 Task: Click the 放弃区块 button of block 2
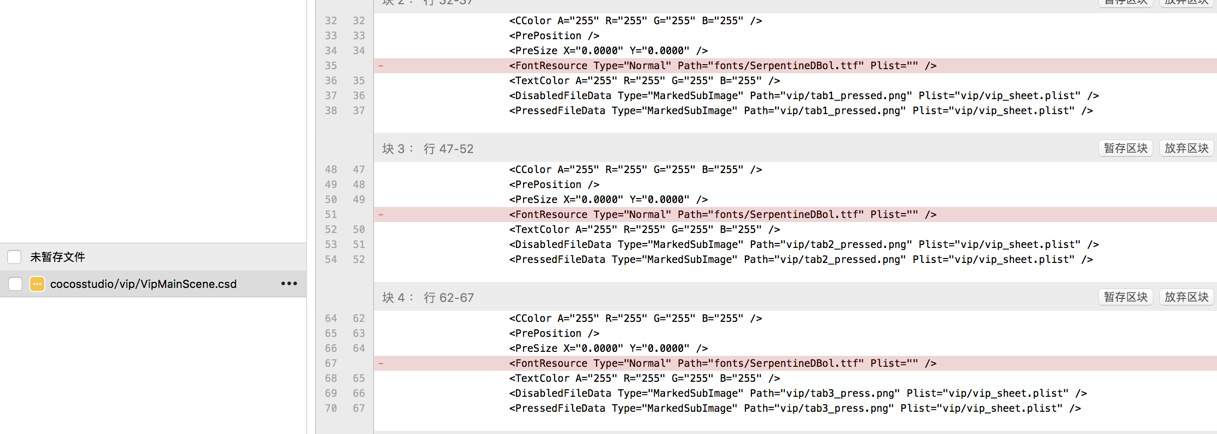coord(1186,3)
